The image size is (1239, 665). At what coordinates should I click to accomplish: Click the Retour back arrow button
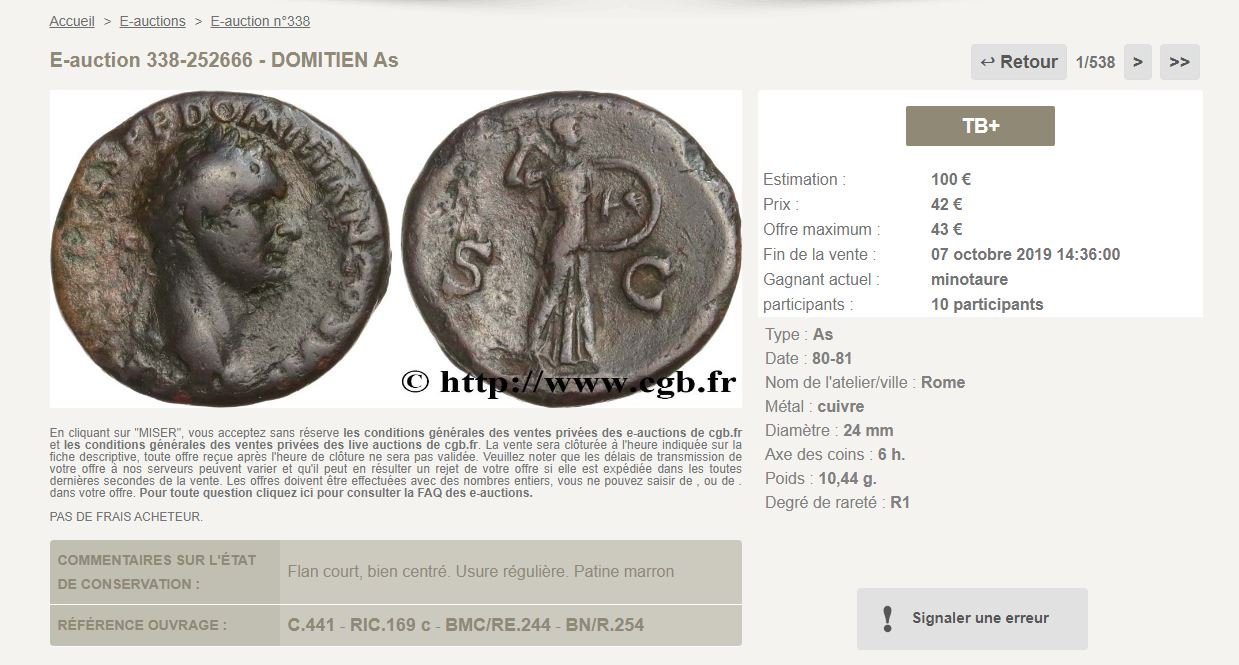coord(1018,62)
